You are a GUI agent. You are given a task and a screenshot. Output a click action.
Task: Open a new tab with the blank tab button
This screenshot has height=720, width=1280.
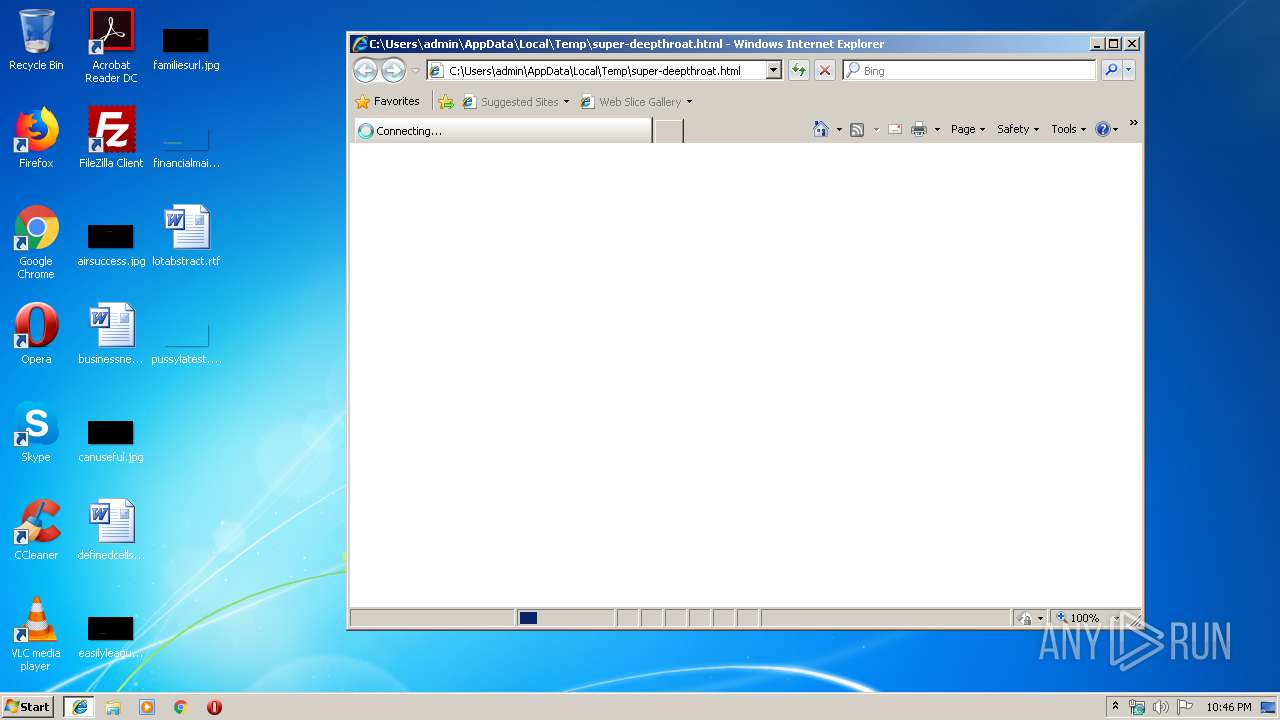pos(669,131)
